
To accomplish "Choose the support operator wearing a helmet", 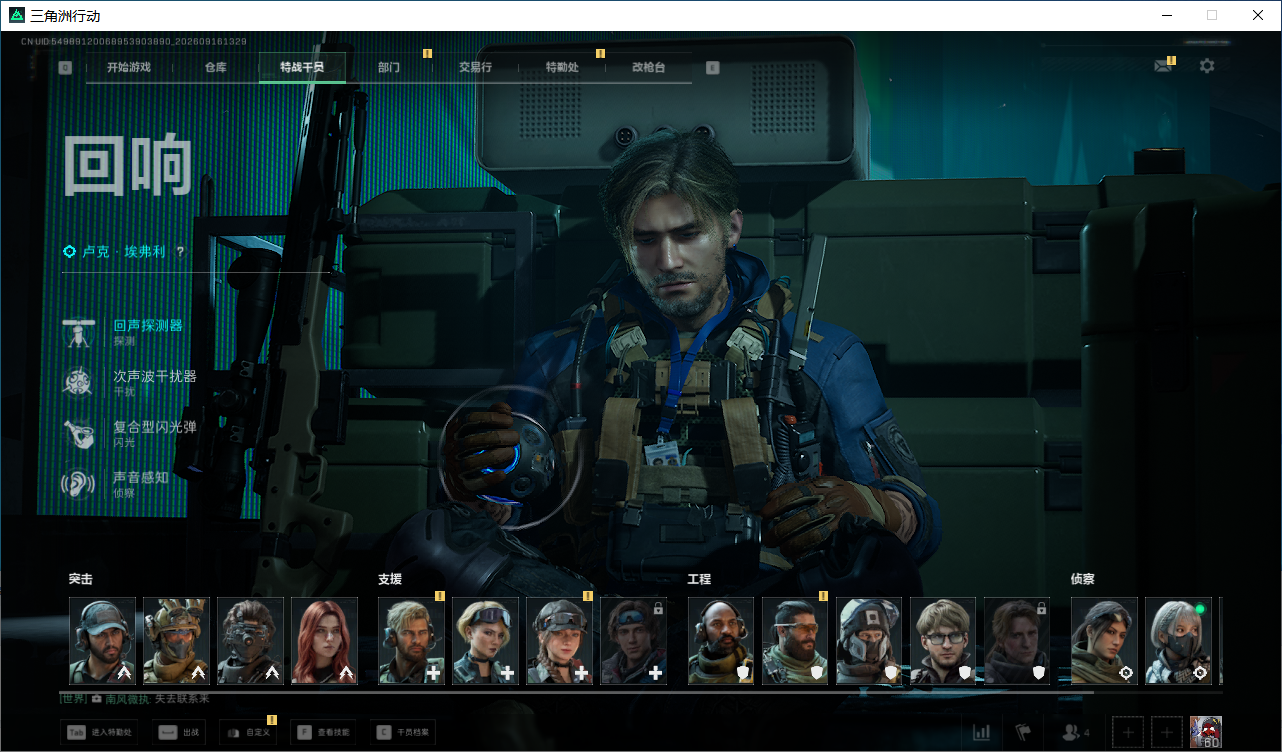I will [560, 641].
